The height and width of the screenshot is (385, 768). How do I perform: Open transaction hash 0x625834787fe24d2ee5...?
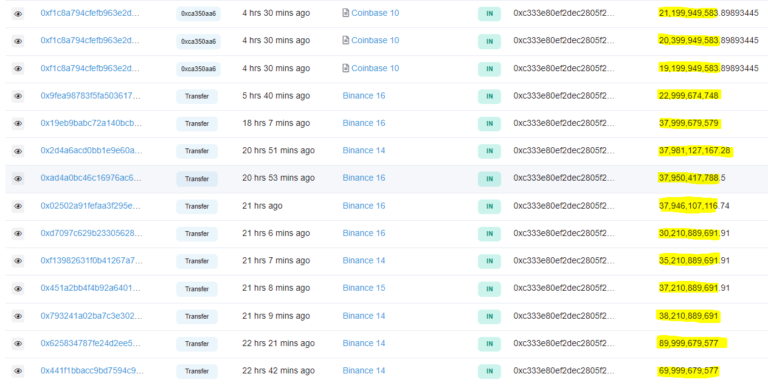tap(90, 343)
